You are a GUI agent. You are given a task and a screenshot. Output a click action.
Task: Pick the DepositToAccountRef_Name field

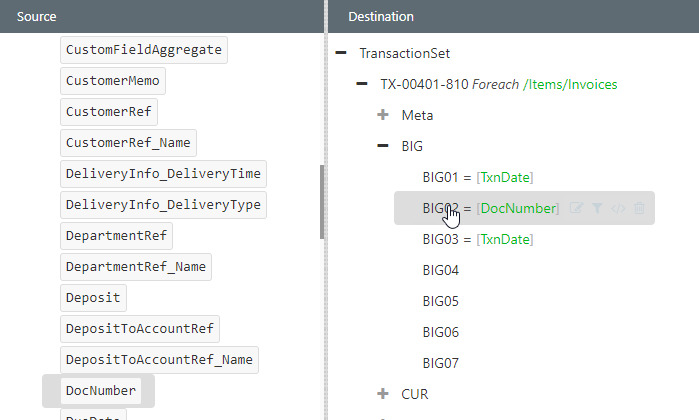point(159,359)
